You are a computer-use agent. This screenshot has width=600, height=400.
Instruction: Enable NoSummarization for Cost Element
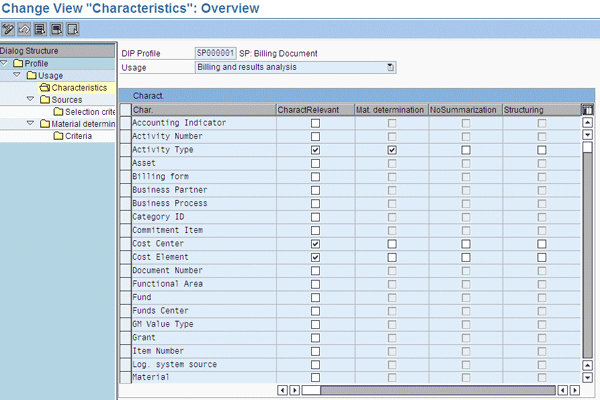[x=466, y=257]
